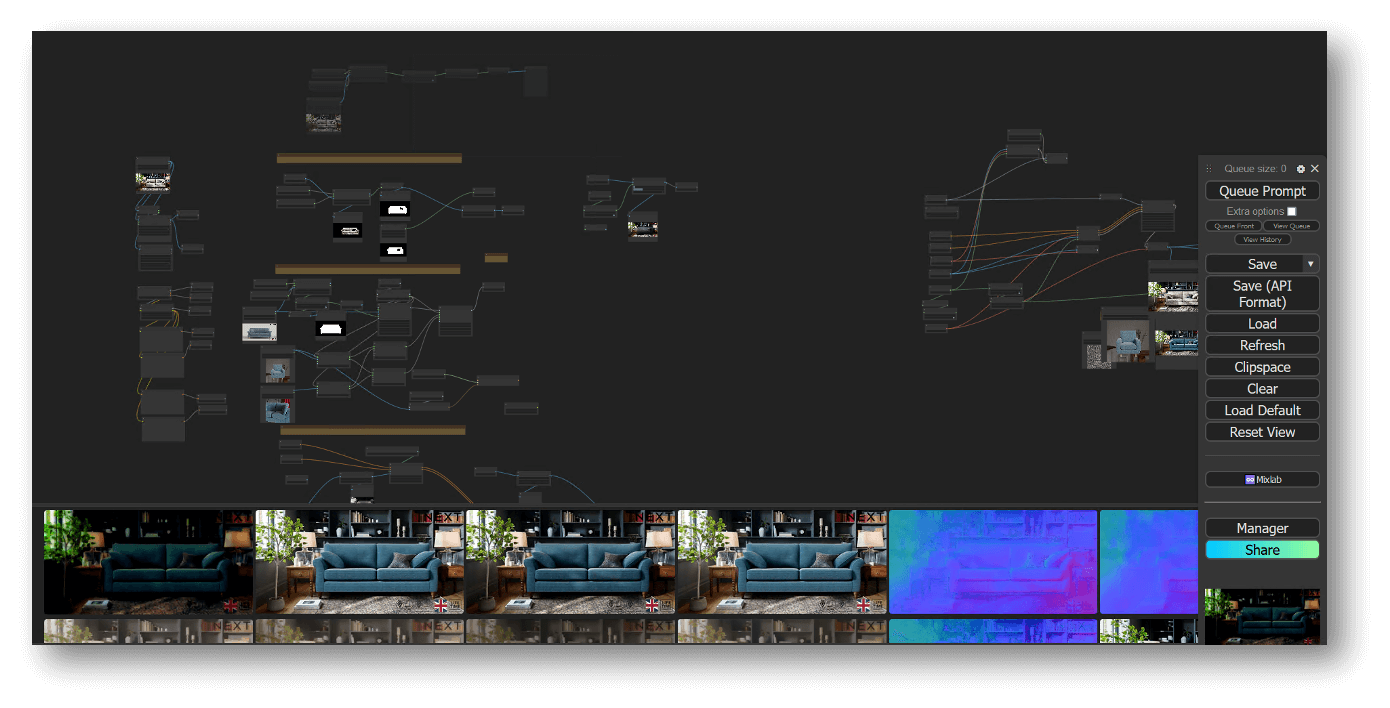Image resolution: width=1390 pixels, height=708 pixels.
Task: Open the second sofa thumbnail in first row
Action: (359, 562)
